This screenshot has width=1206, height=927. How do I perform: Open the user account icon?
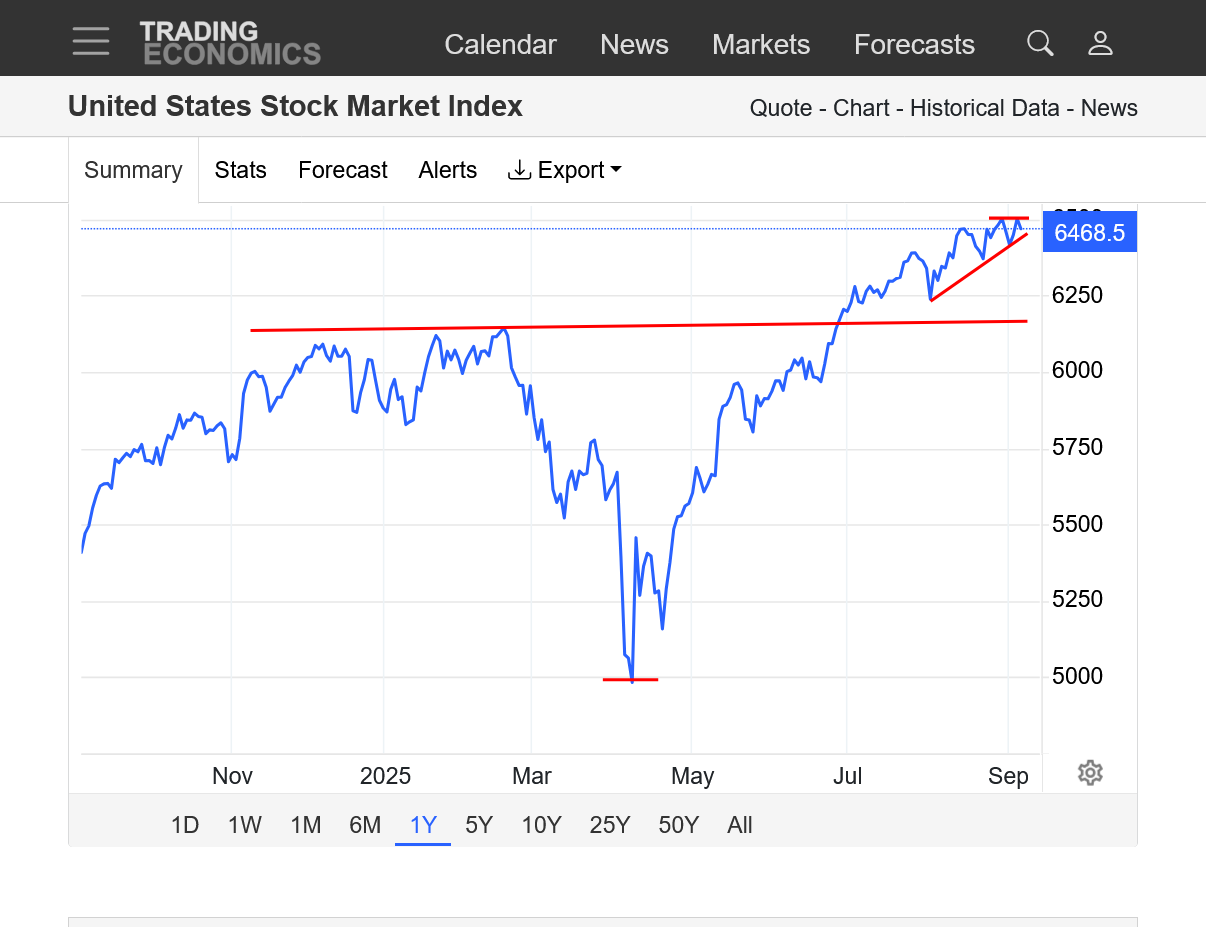coord(1100,43)
